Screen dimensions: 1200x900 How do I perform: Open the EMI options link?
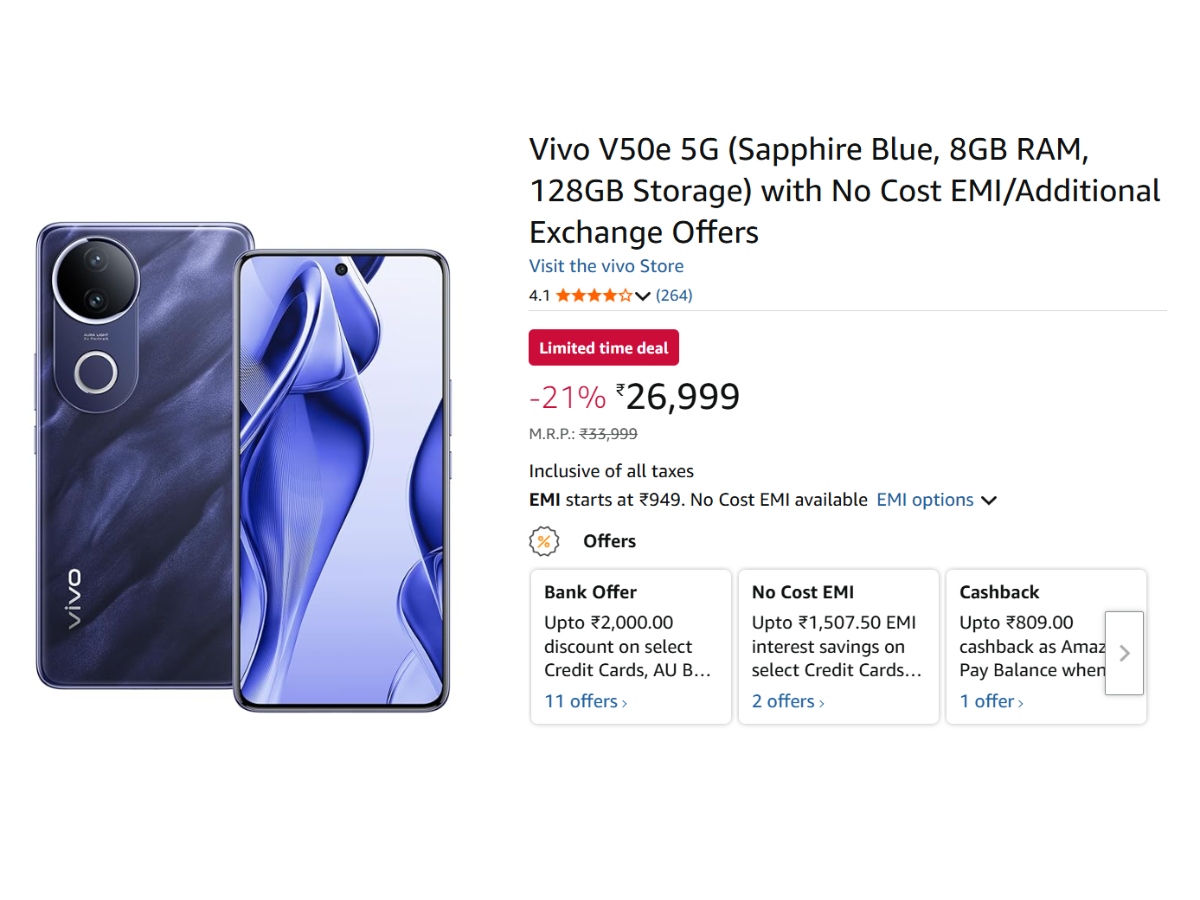(x=925, y=500)
